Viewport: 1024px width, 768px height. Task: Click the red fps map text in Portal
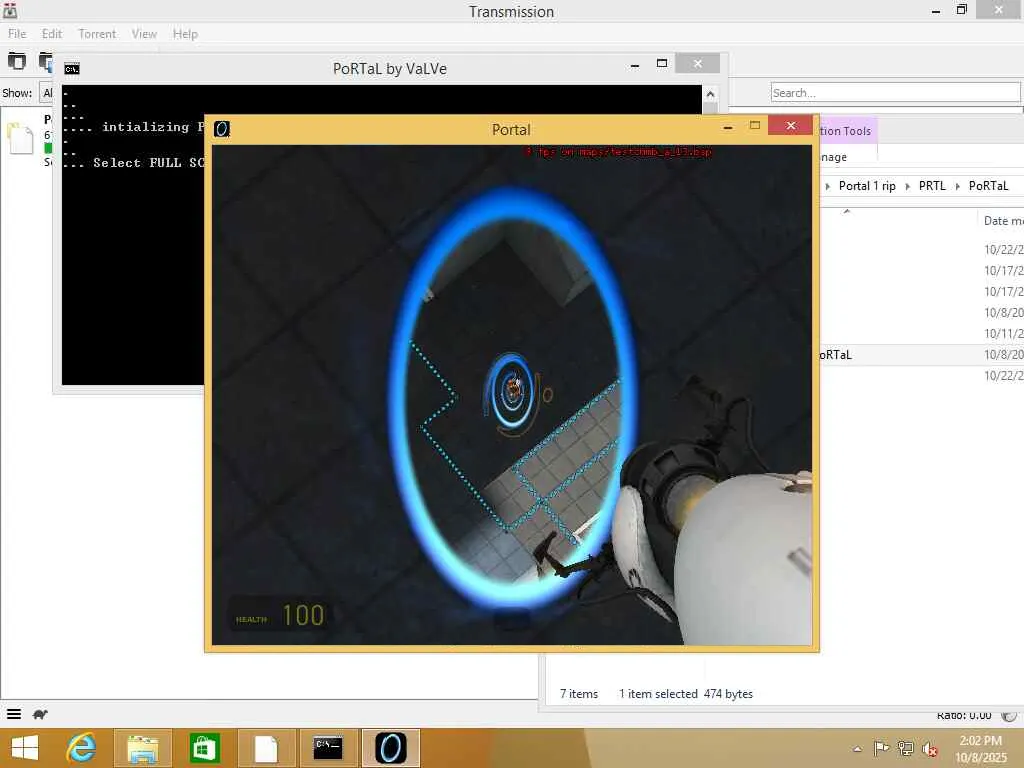click(618, 152)
